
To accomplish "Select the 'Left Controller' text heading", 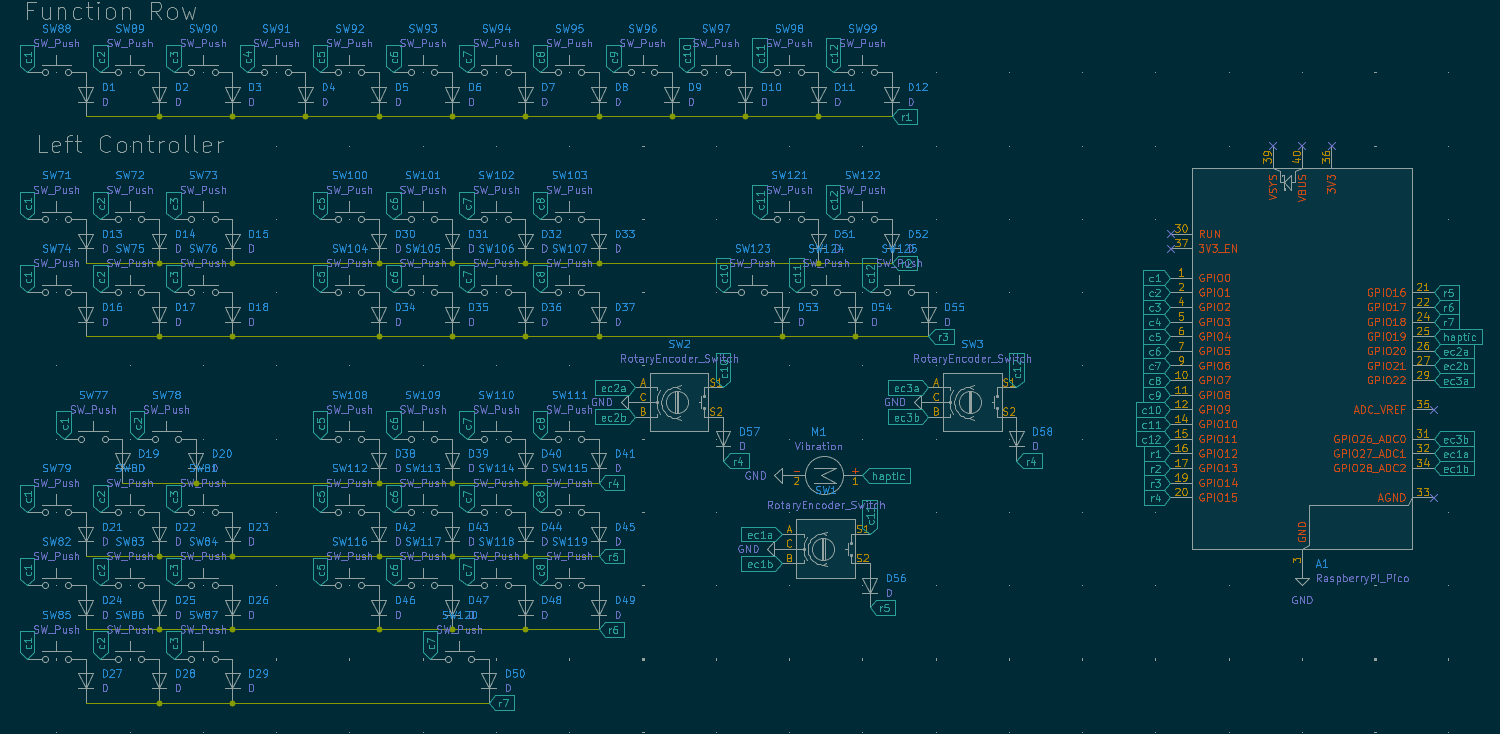I will [131, 145].
